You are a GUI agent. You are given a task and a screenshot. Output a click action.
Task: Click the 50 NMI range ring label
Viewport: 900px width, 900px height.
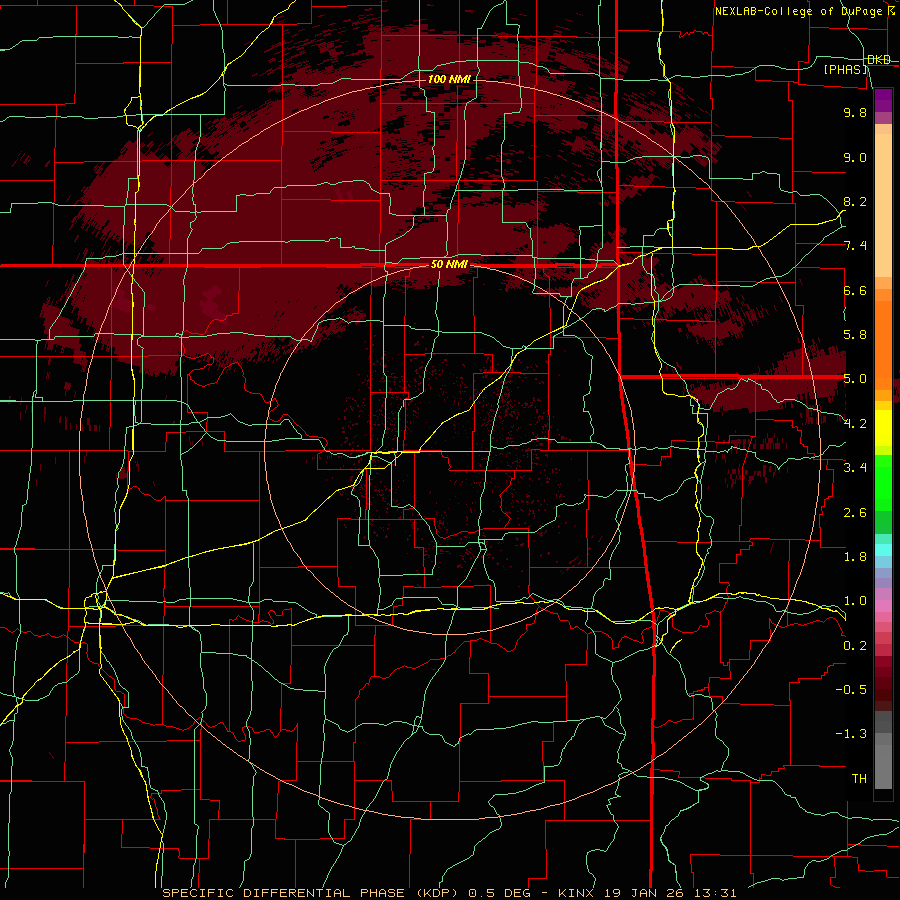click(449, 265)
